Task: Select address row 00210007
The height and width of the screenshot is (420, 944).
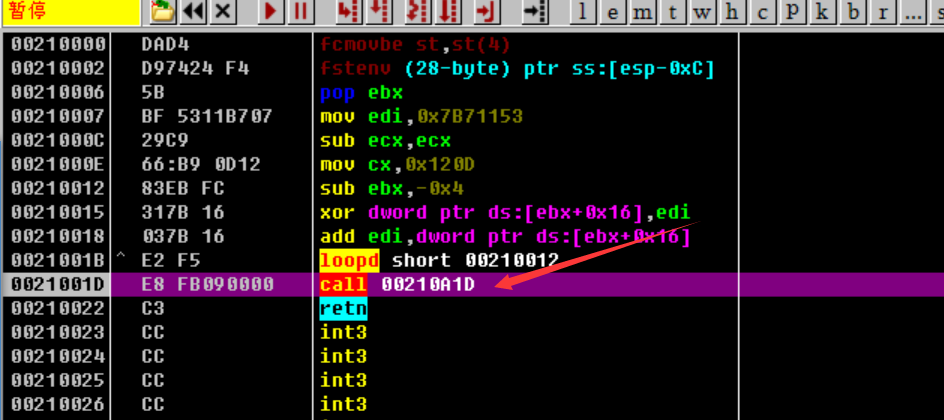Action: point(58,116)
